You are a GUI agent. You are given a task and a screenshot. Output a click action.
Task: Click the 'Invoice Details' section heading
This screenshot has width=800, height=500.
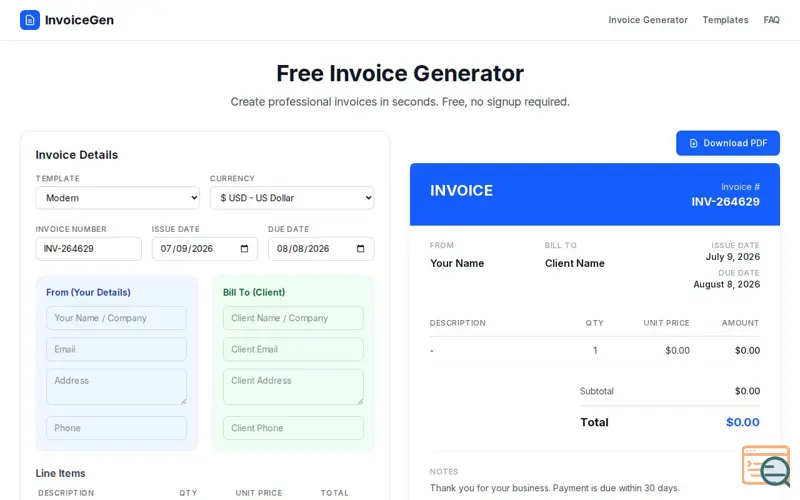[77, 155]
